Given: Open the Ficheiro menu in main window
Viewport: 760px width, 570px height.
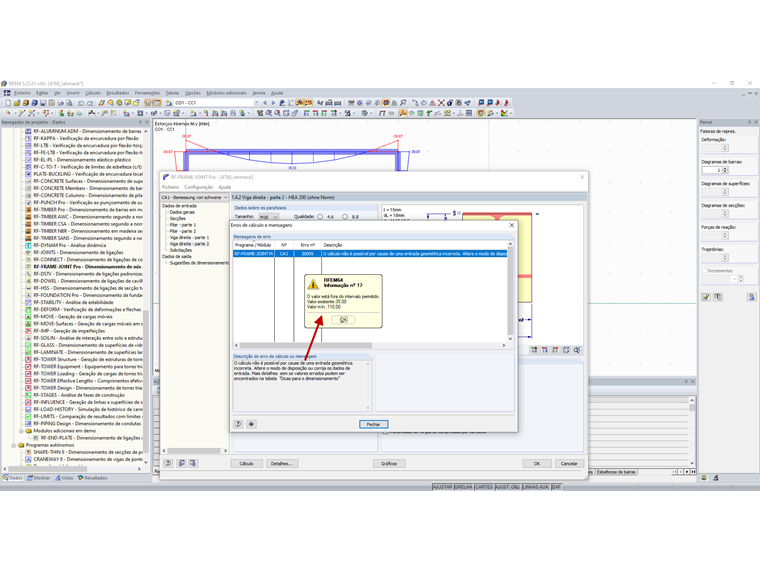Looking at the screenshot, I should point(22,93).
